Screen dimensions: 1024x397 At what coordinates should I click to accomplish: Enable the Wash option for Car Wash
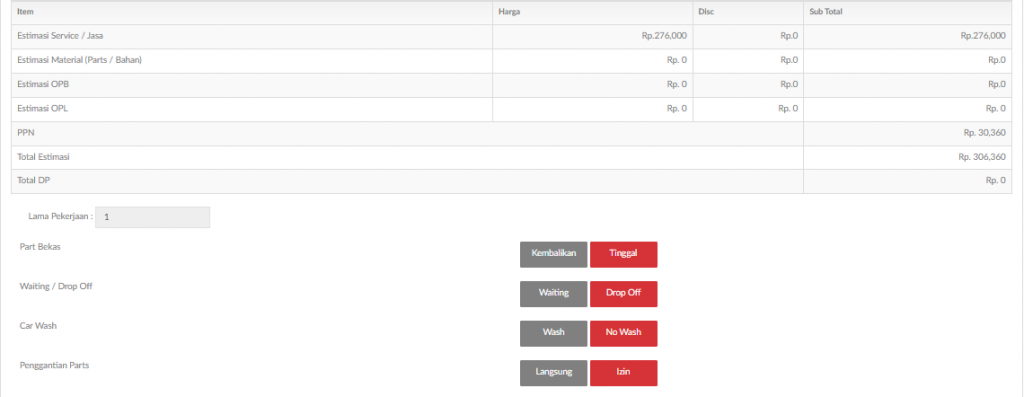[554, 333]
